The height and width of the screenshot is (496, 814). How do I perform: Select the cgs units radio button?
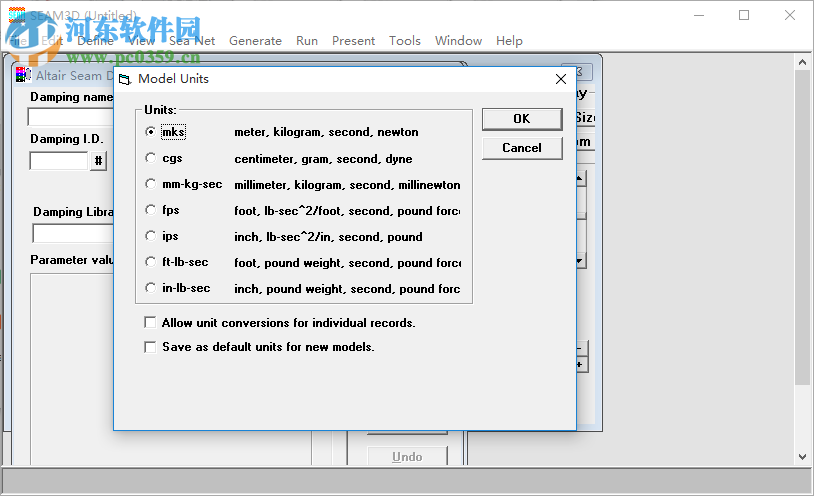click(x=151, y=158)
